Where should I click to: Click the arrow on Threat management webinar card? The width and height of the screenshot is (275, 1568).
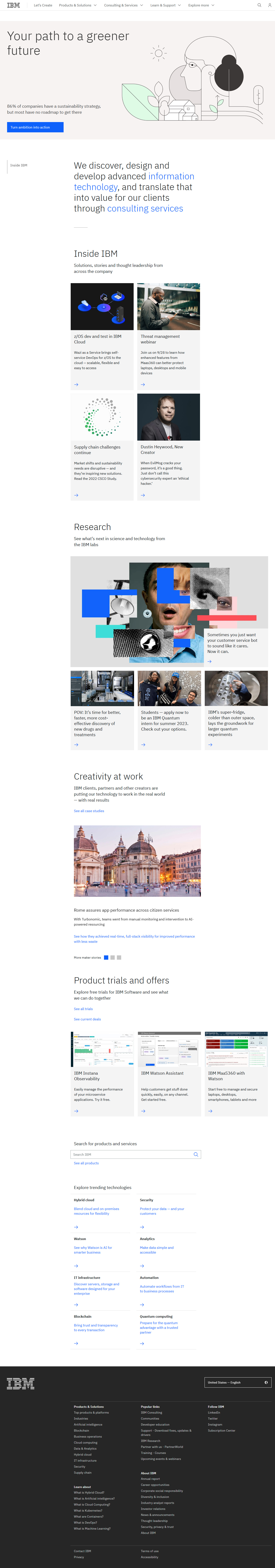pyautogui.click(x=143, y=385)
